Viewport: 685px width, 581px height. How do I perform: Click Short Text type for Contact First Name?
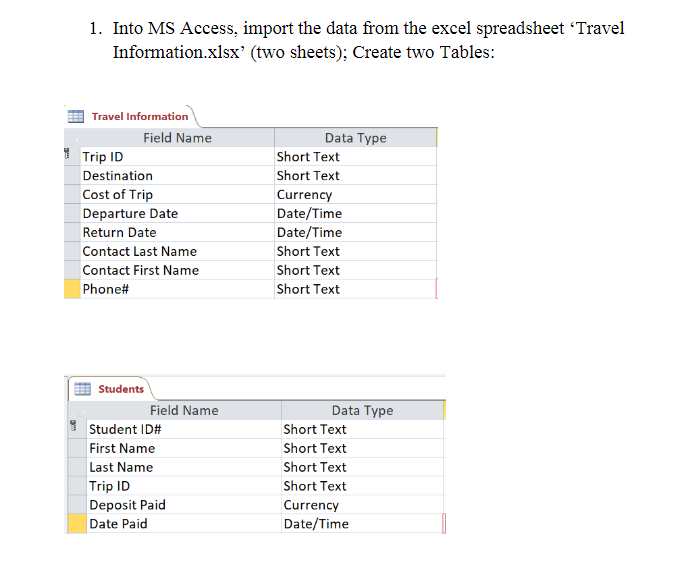pos(356,270)
